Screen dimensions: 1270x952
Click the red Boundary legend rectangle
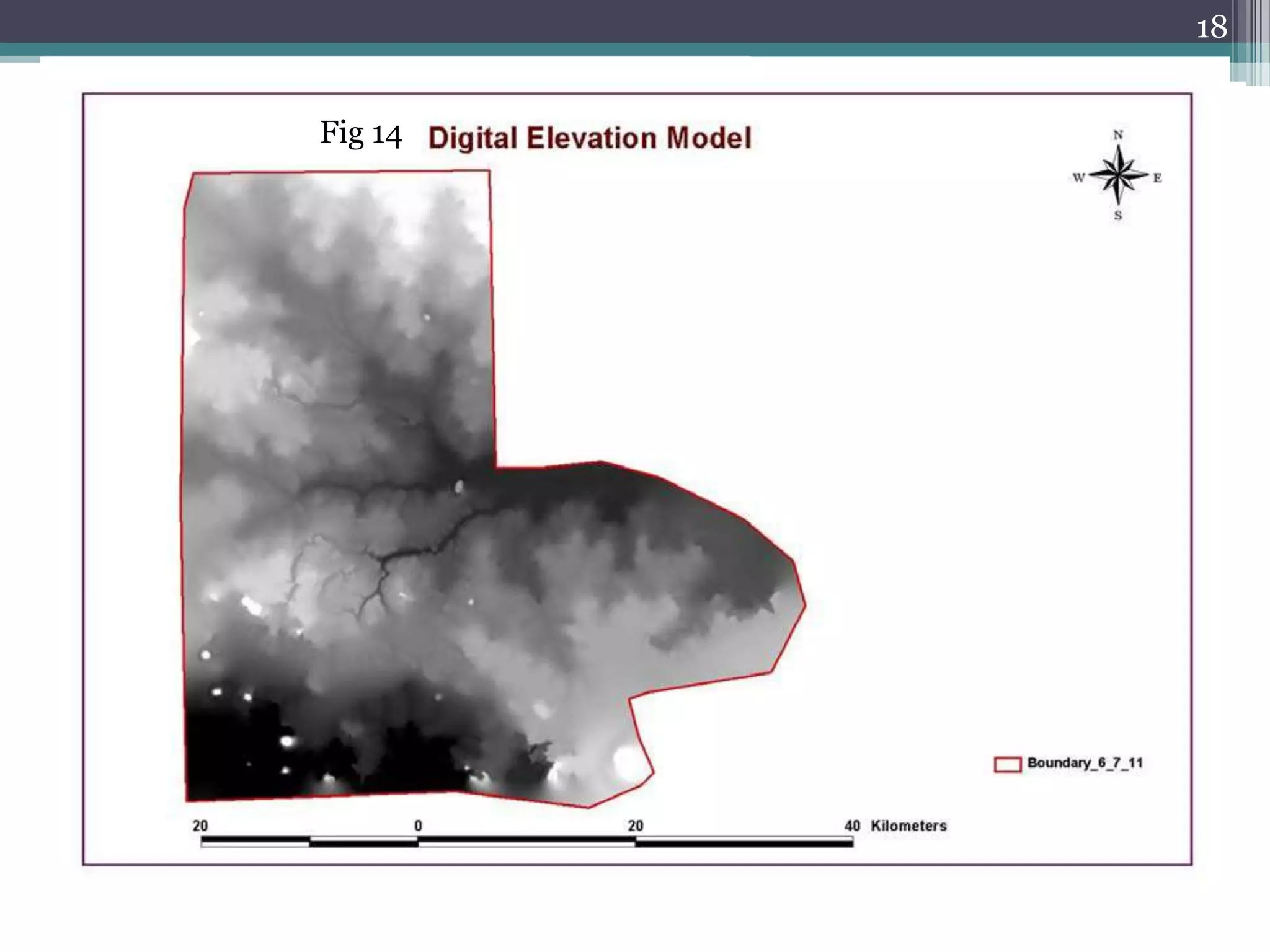(x=1007, y=764)
